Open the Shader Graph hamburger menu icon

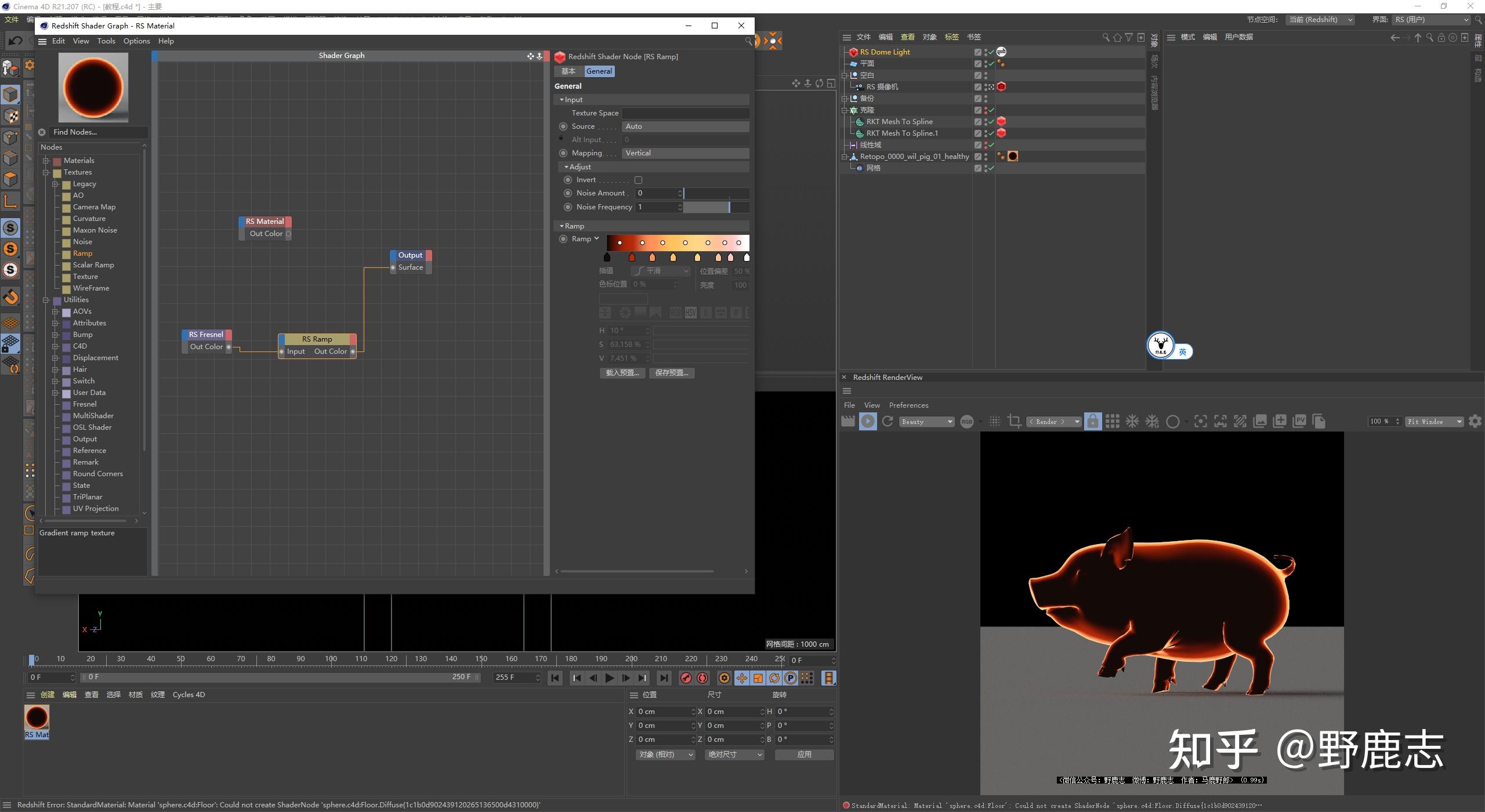pos(42,41)
